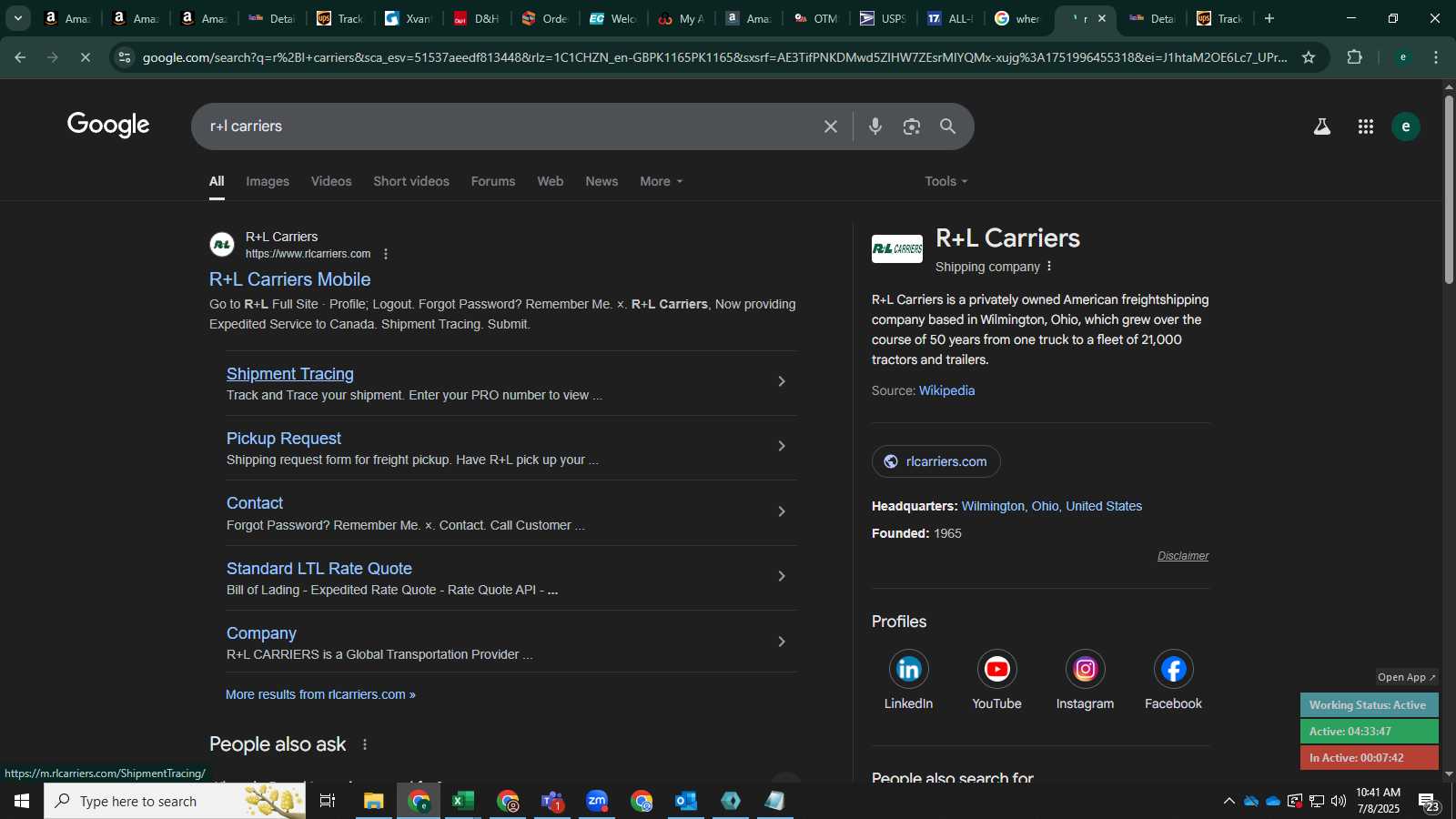Screen dimensions: 1456x819
Task: Click inside the 'r+l carriers' search field
Action: point(510,126)
